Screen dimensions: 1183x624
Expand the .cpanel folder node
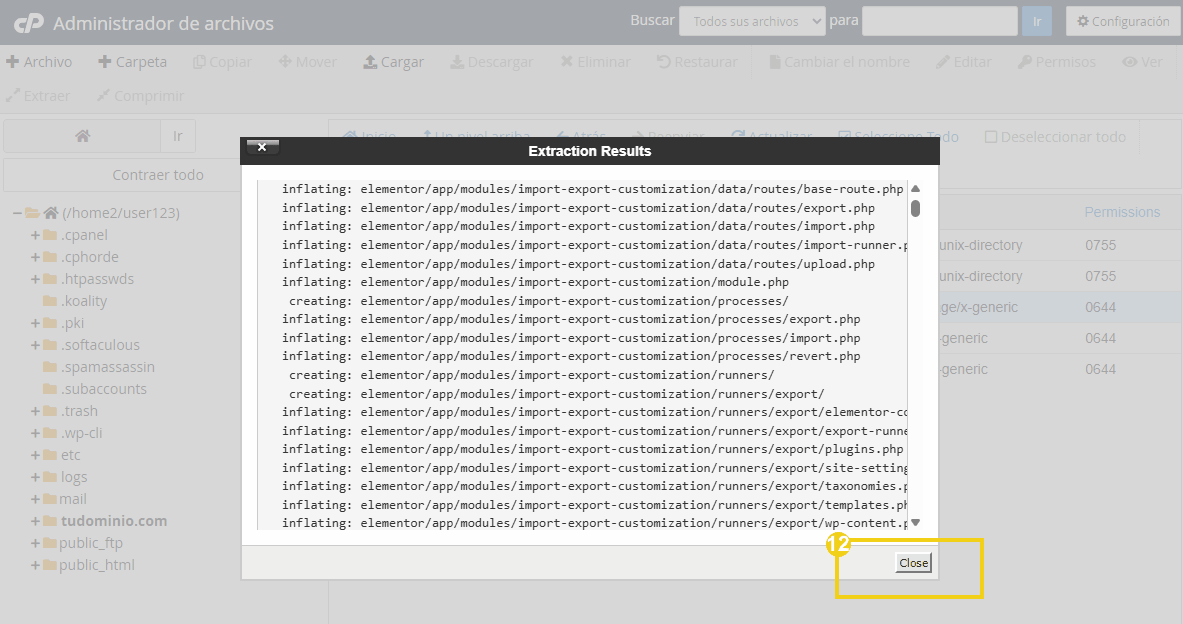click(35, 235)
